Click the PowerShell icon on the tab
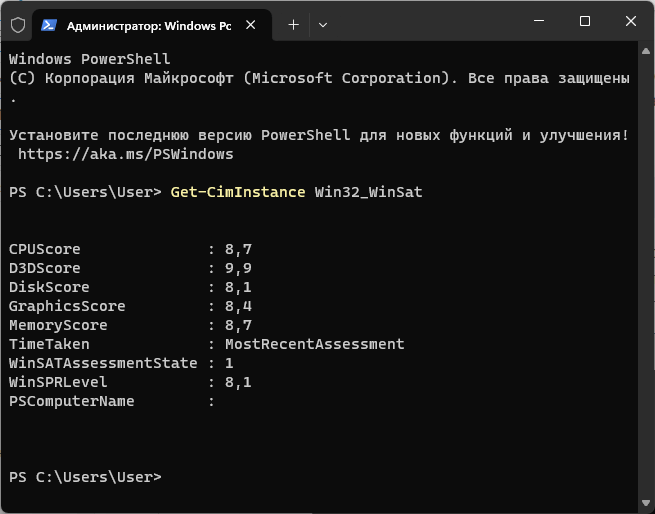Screen dimensions: 655x514 pyautogui.click(x=50, y=22)
